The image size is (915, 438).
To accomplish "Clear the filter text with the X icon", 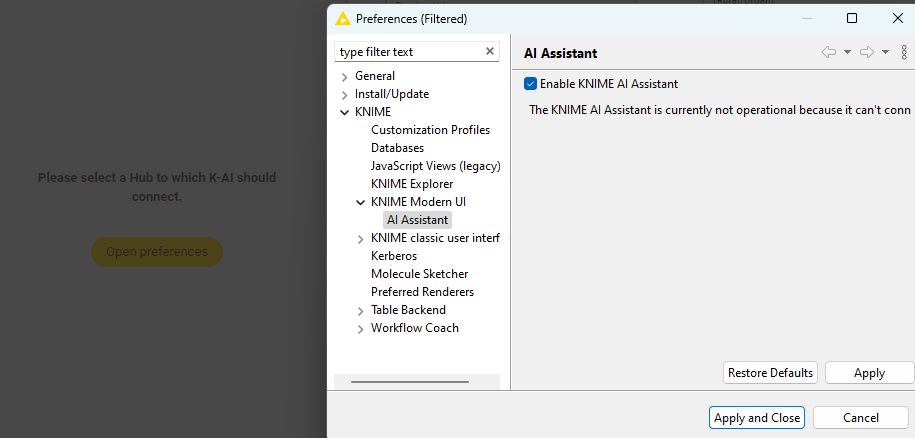I will [x=490, y=51].
